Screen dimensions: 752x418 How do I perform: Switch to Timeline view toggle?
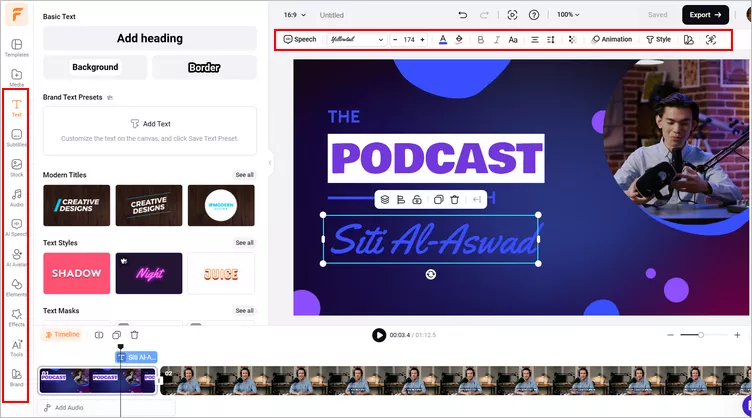[x=62, y=335]
